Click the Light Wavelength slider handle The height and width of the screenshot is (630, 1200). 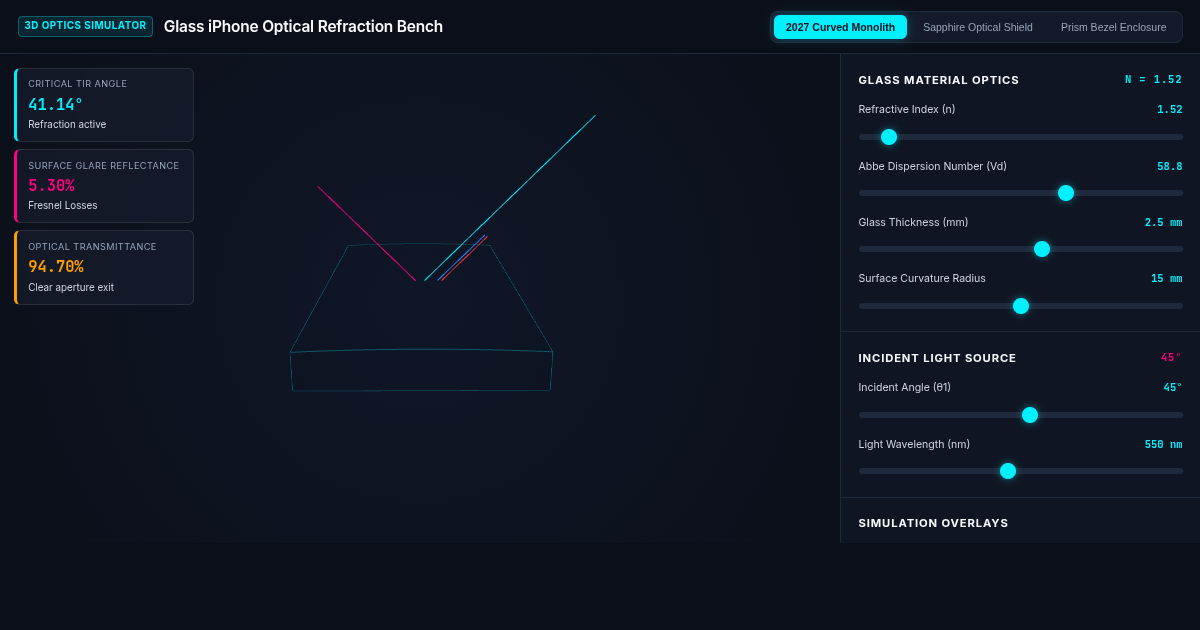pos(1008,471)
